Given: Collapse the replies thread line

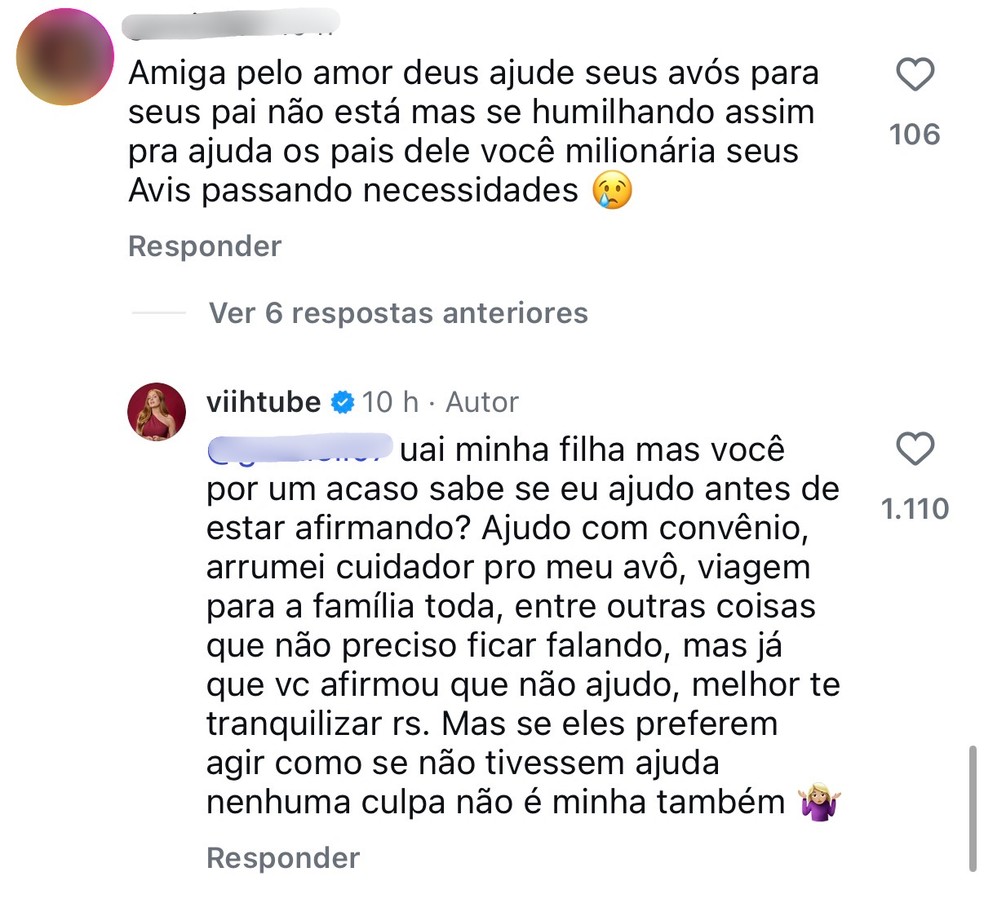Looking at the screenshot, I should 158,313.
